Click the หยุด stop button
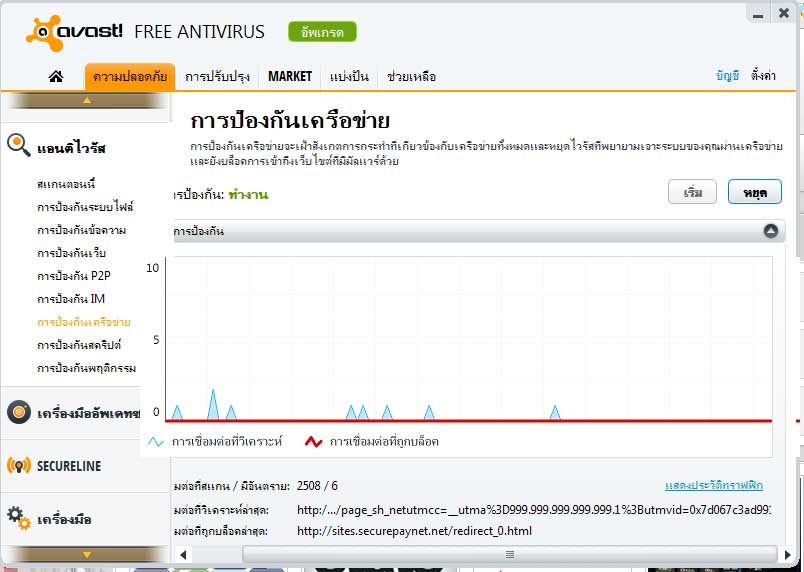Image resolution: width=804 pixels, height=572 pixels. click(755, 192)
